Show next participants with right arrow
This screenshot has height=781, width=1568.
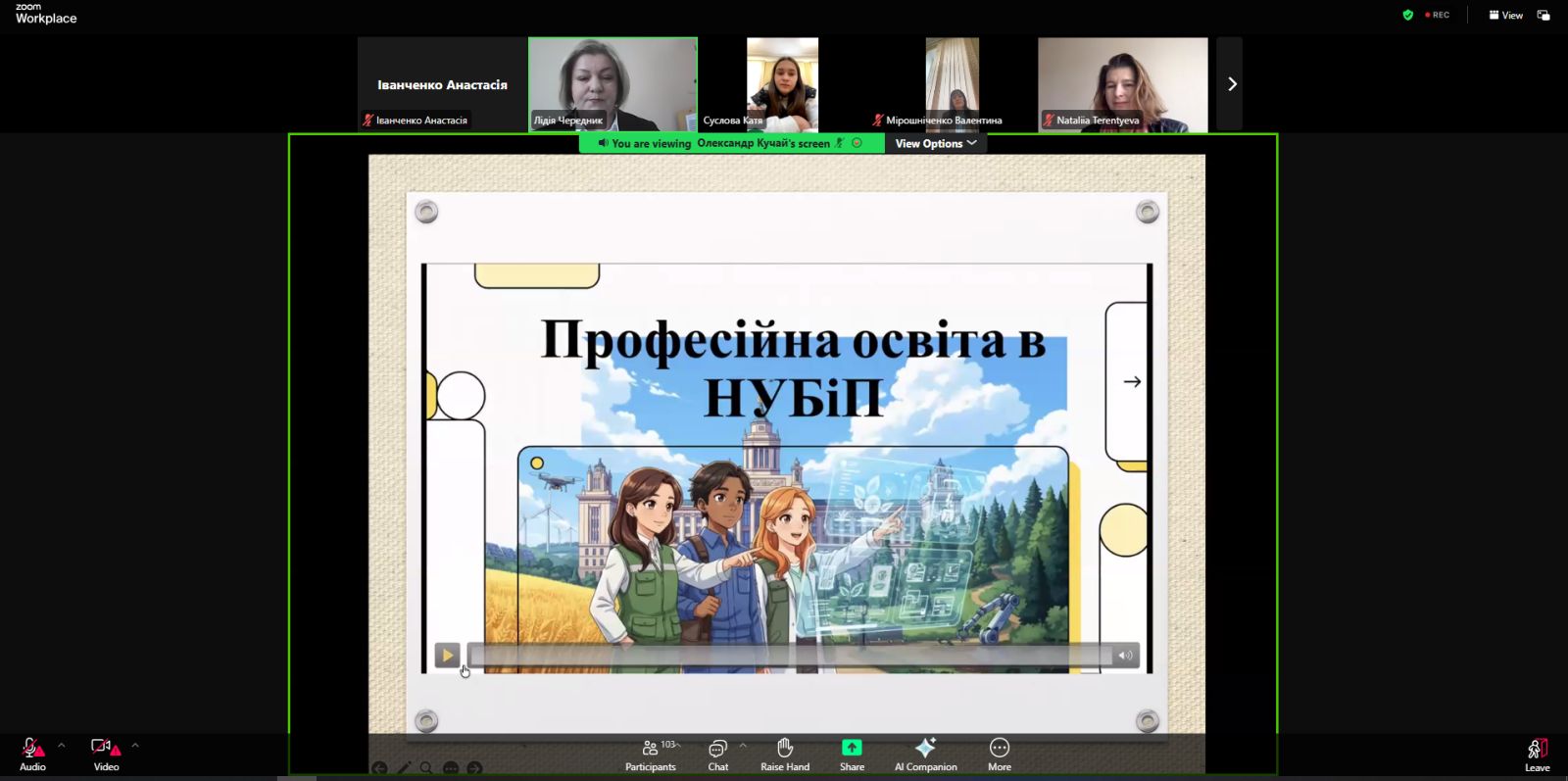tap(1231, 84)
